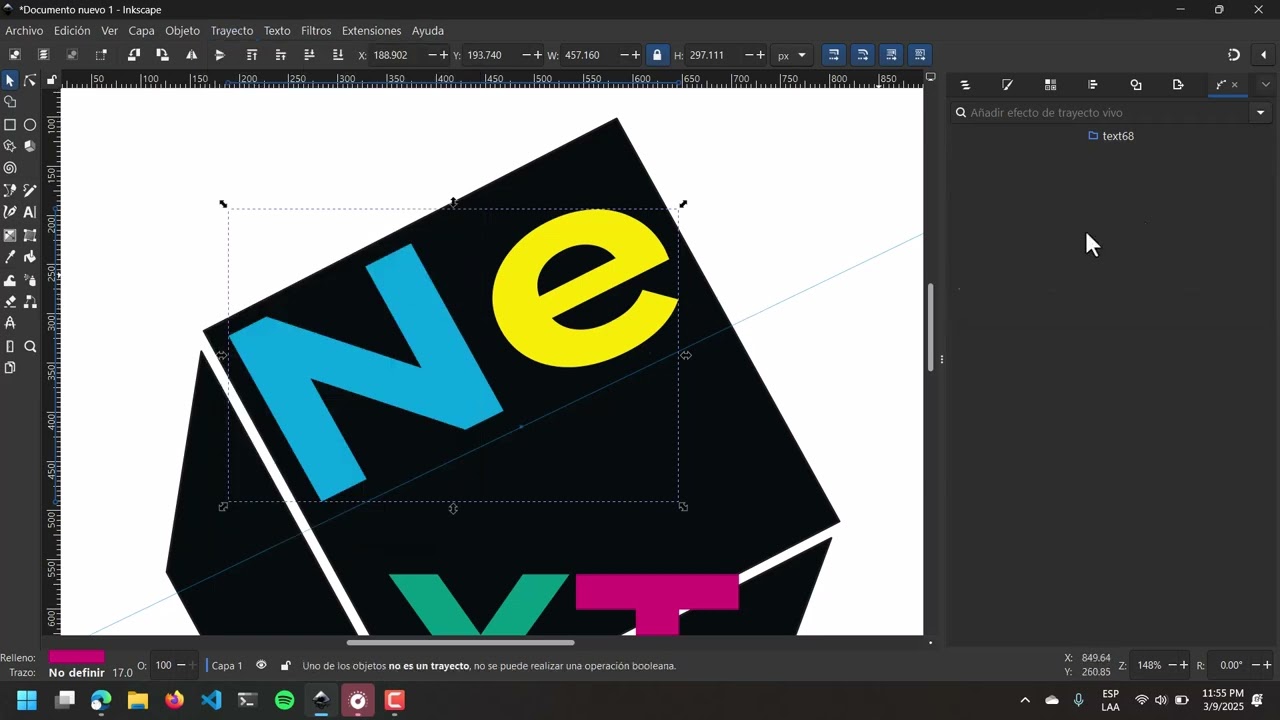
Task: Select the Star and polygon tool
Action: point(10,146)
